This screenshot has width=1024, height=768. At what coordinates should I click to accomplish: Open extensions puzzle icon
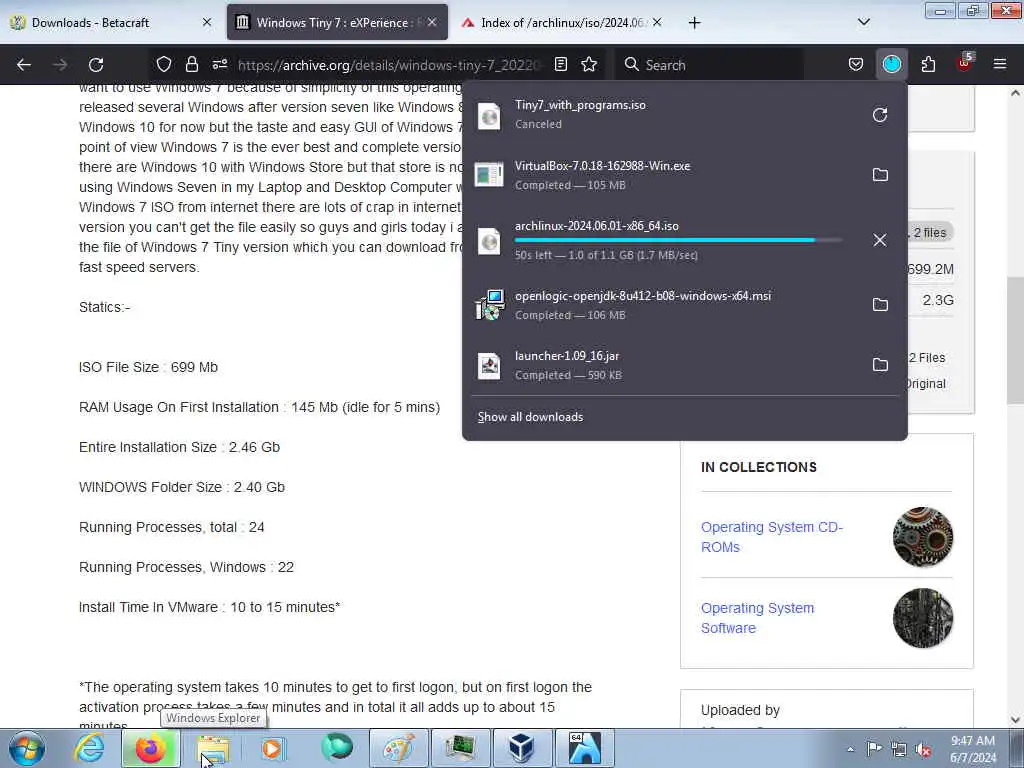click(x=928, y=64)
